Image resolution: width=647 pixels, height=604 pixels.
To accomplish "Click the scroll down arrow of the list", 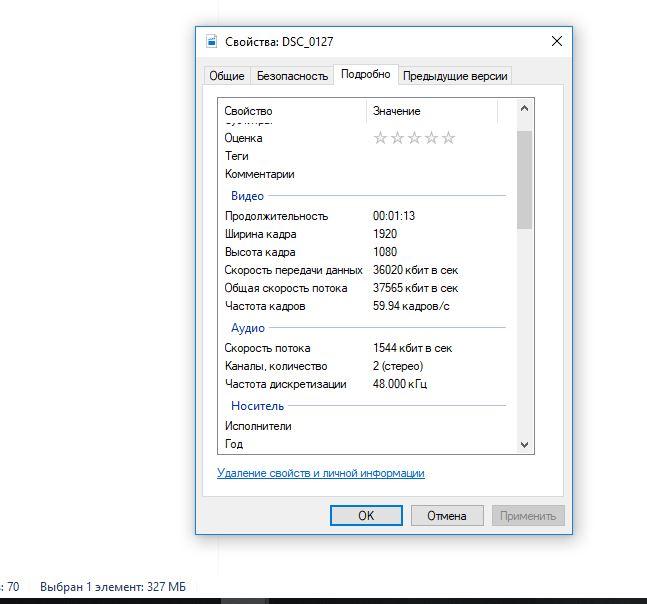I will pyautogui.click(x=524, y=445).
